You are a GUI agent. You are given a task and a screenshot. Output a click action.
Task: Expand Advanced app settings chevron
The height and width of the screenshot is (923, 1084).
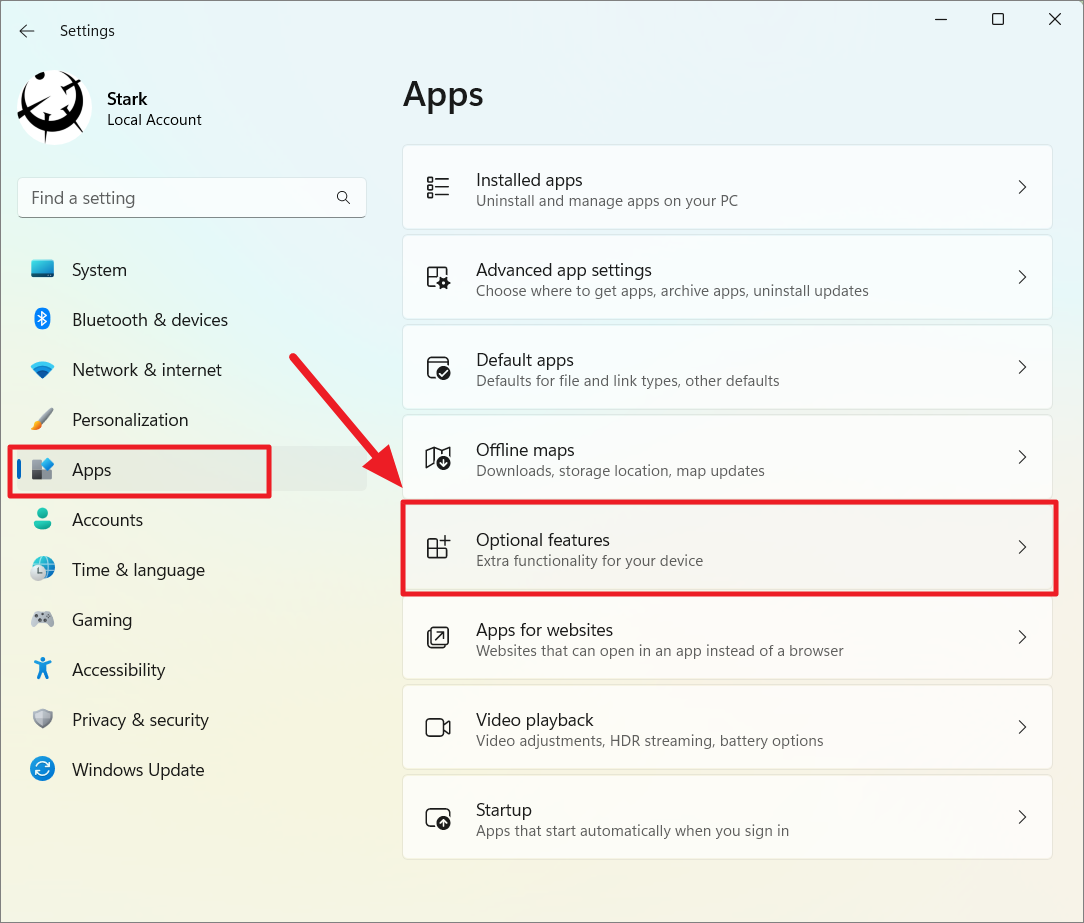1022,277
